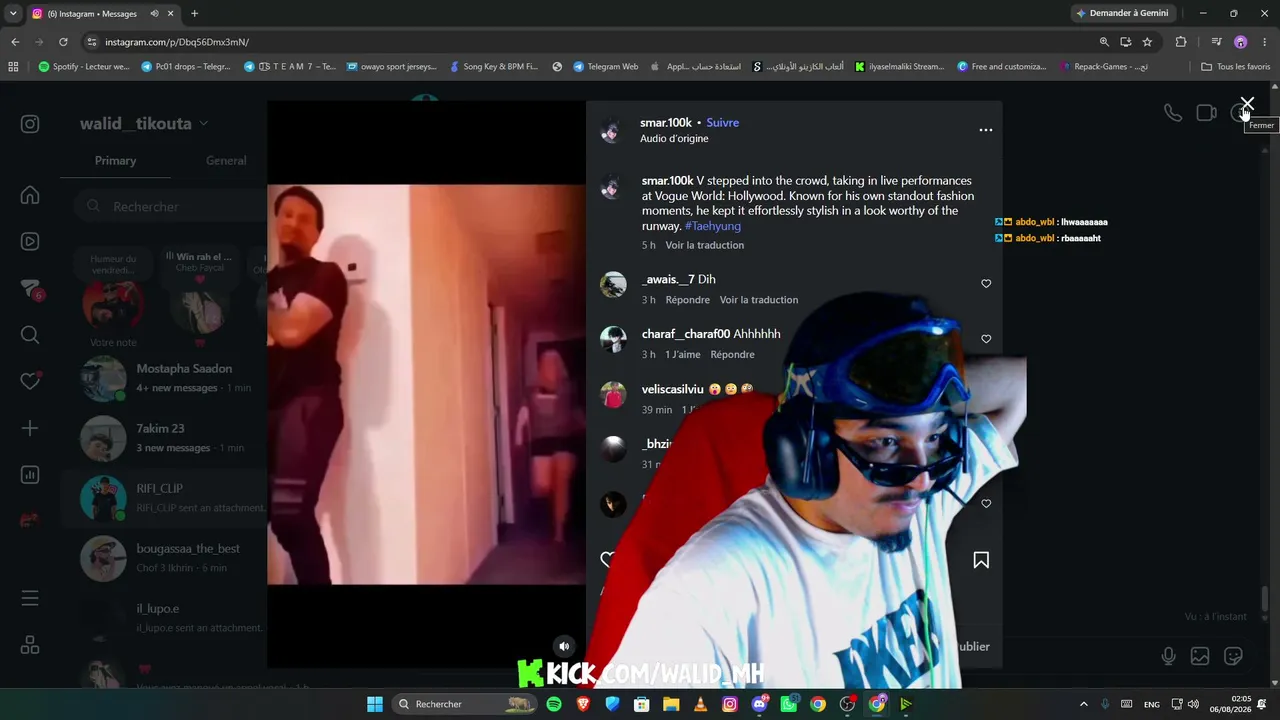Open Brave browser from the taskbar
The image size is (1280, 720).
pos(583,704)
